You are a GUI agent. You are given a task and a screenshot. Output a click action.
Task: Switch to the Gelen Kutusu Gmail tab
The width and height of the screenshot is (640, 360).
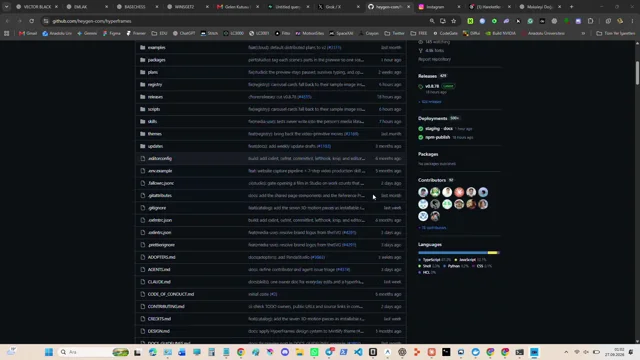coord(237,7)
